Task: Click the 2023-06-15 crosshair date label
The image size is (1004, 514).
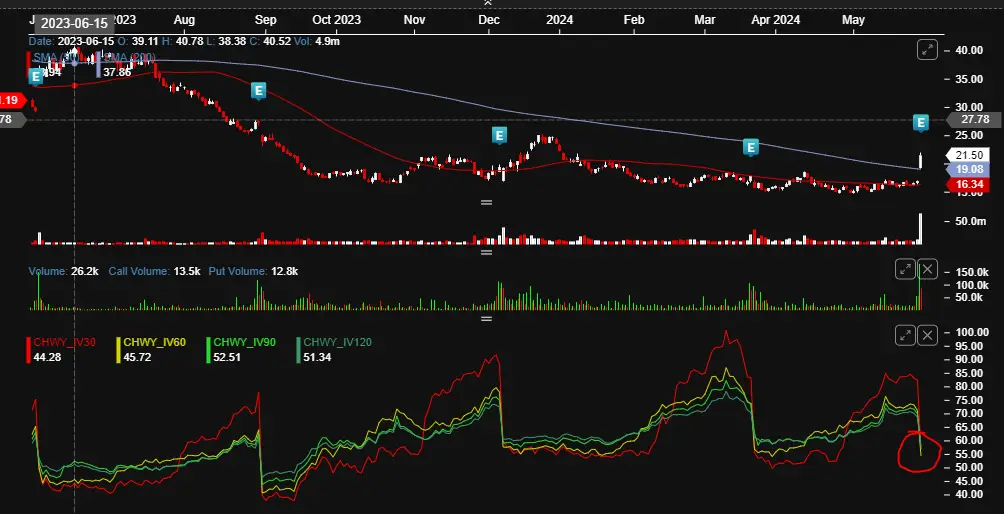Action: coord(74,23)
